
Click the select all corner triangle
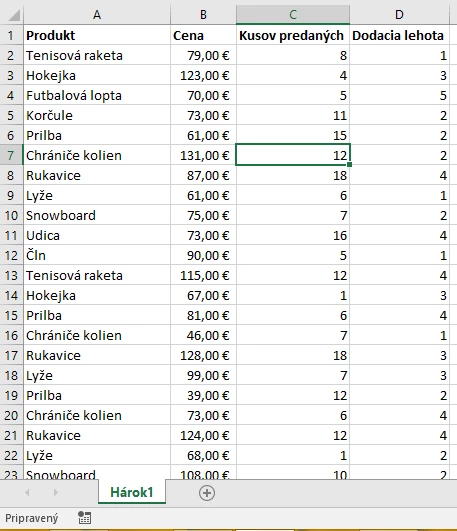tap(12, 15)
